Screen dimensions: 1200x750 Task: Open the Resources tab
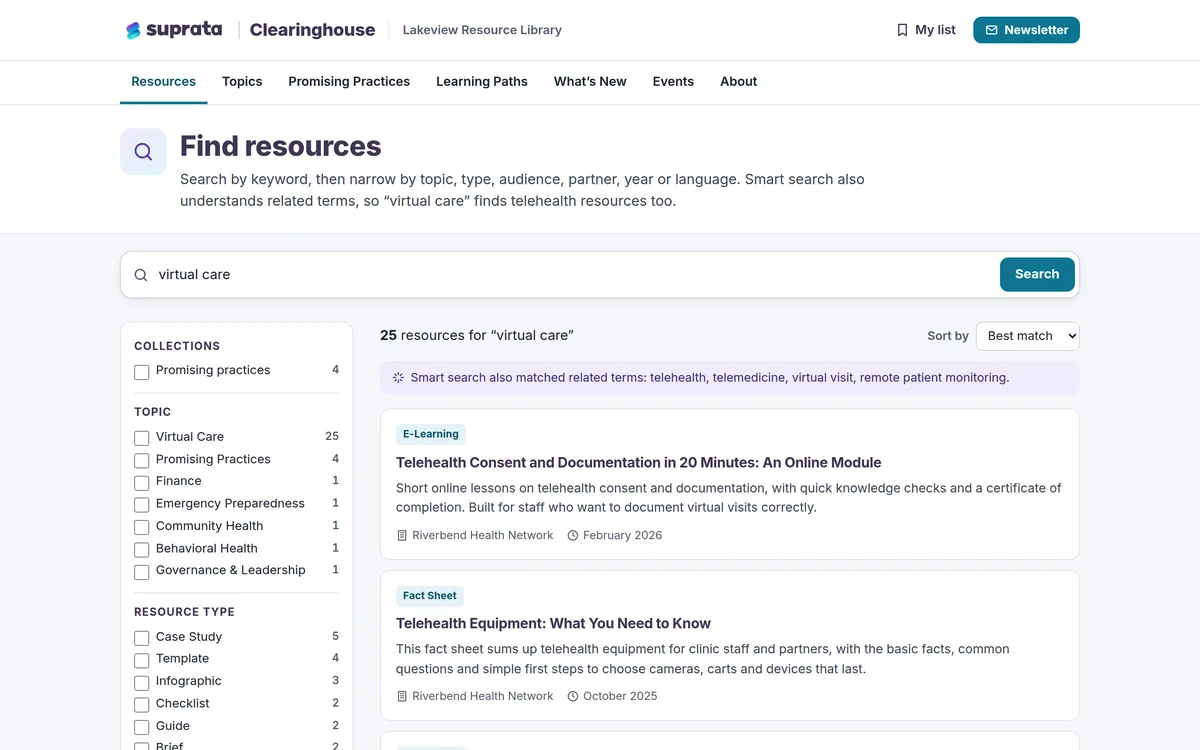(x=164, y=82)
